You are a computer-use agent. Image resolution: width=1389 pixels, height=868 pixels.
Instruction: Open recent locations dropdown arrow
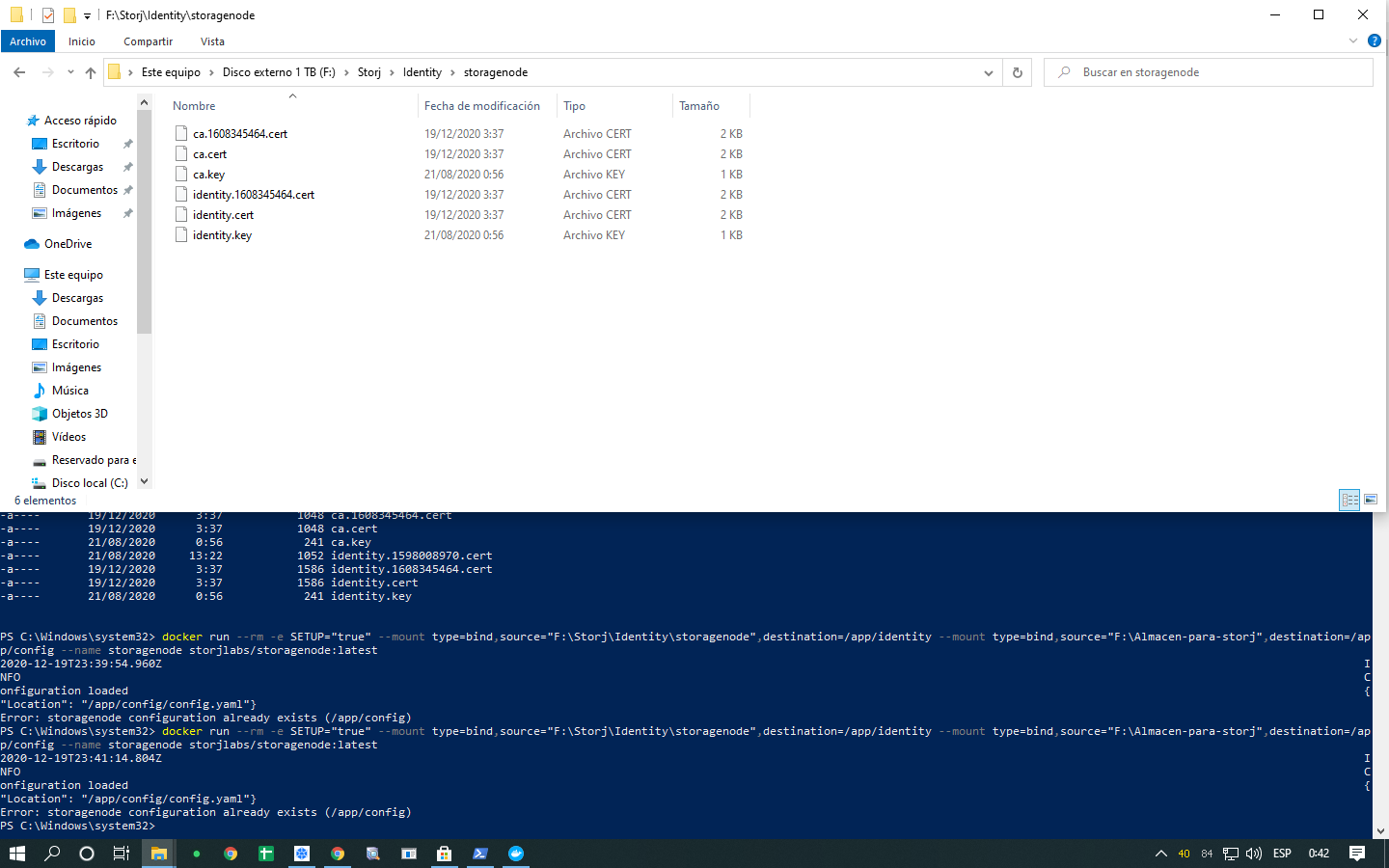pos(70,72)
